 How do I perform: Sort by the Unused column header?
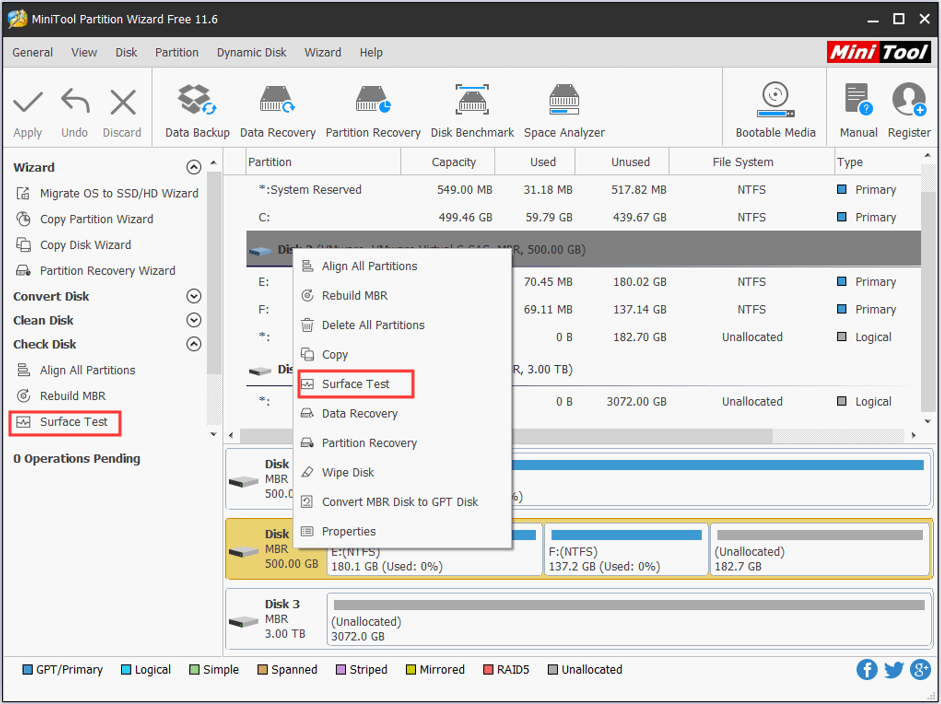pos(622,162)
